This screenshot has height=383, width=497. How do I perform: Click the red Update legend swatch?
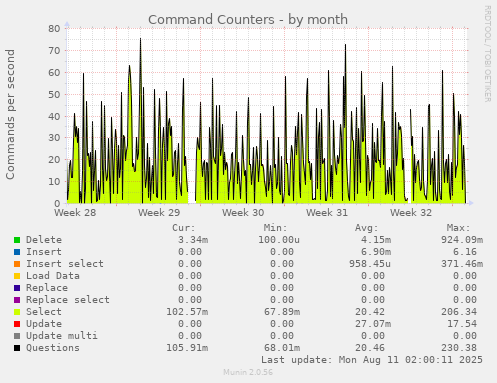click(17, 324)
